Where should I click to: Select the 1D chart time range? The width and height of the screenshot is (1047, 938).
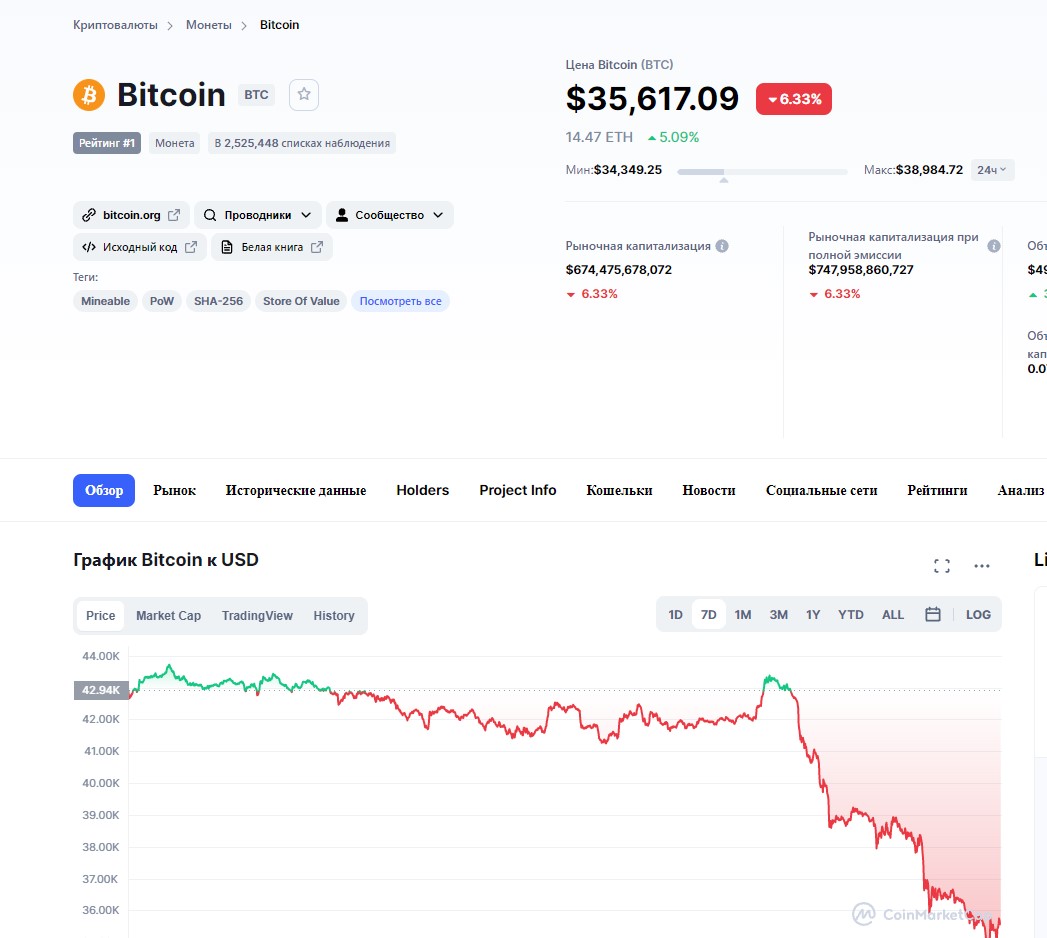(x=676, y=614)
